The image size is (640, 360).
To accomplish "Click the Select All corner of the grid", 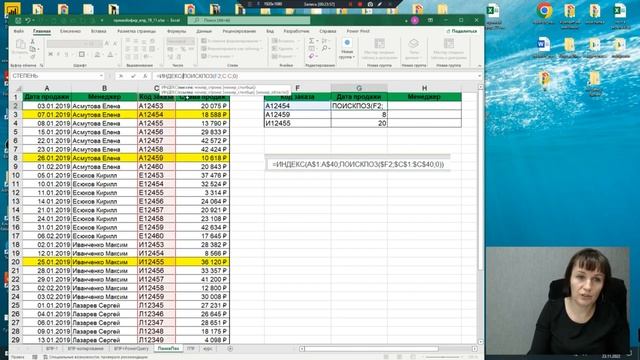I will 18,88.
